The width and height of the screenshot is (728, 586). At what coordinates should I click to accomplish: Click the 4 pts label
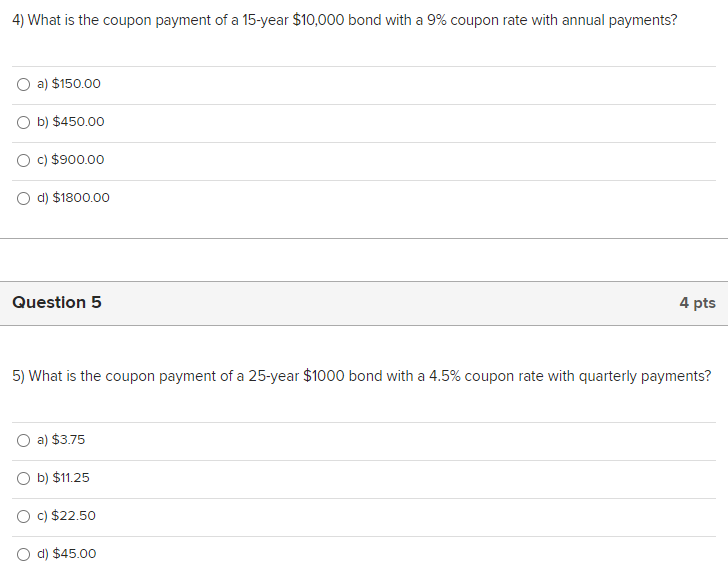pyautogui.click(x=697, y=303)
